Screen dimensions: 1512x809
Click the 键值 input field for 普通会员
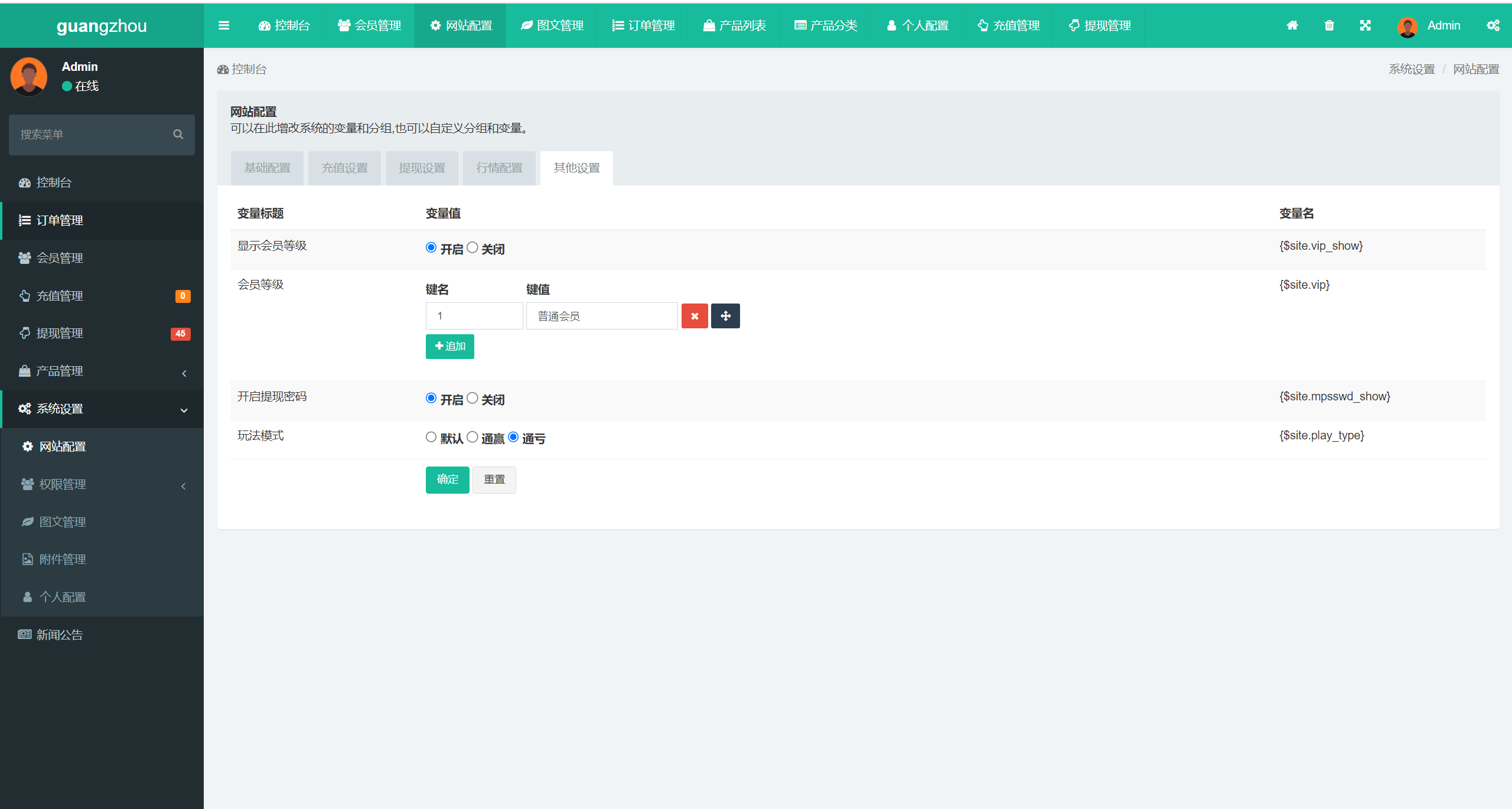(601, 316)
